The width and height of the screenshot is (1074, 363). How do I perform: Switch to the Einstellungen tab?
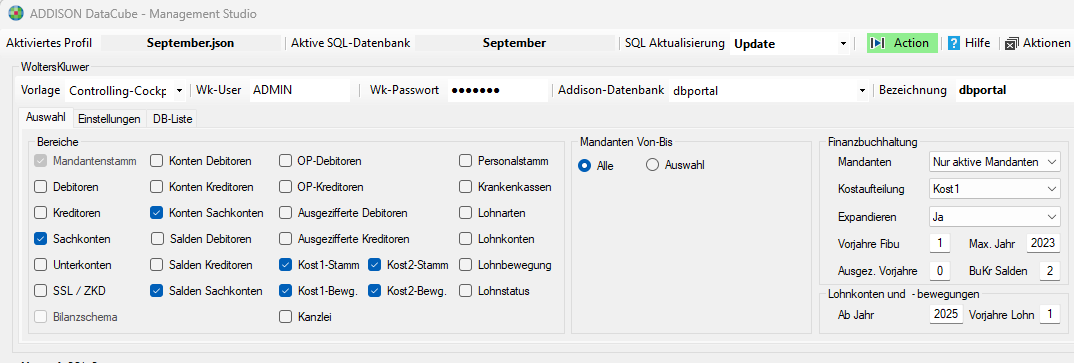(110, 118)
